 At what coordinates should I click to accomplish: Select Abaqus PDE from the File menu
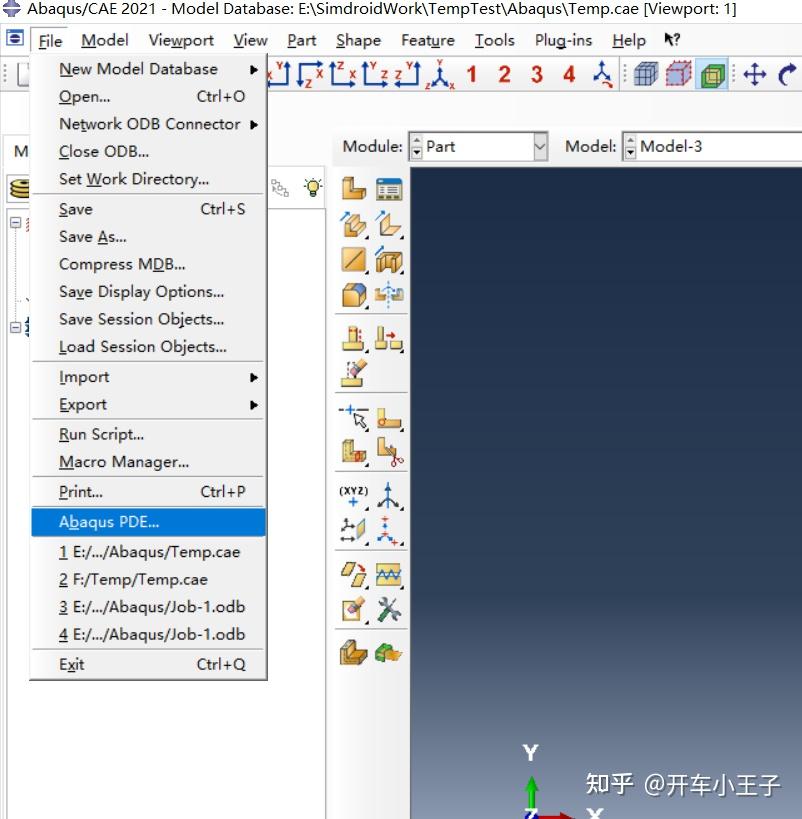[x=110, y=521]
